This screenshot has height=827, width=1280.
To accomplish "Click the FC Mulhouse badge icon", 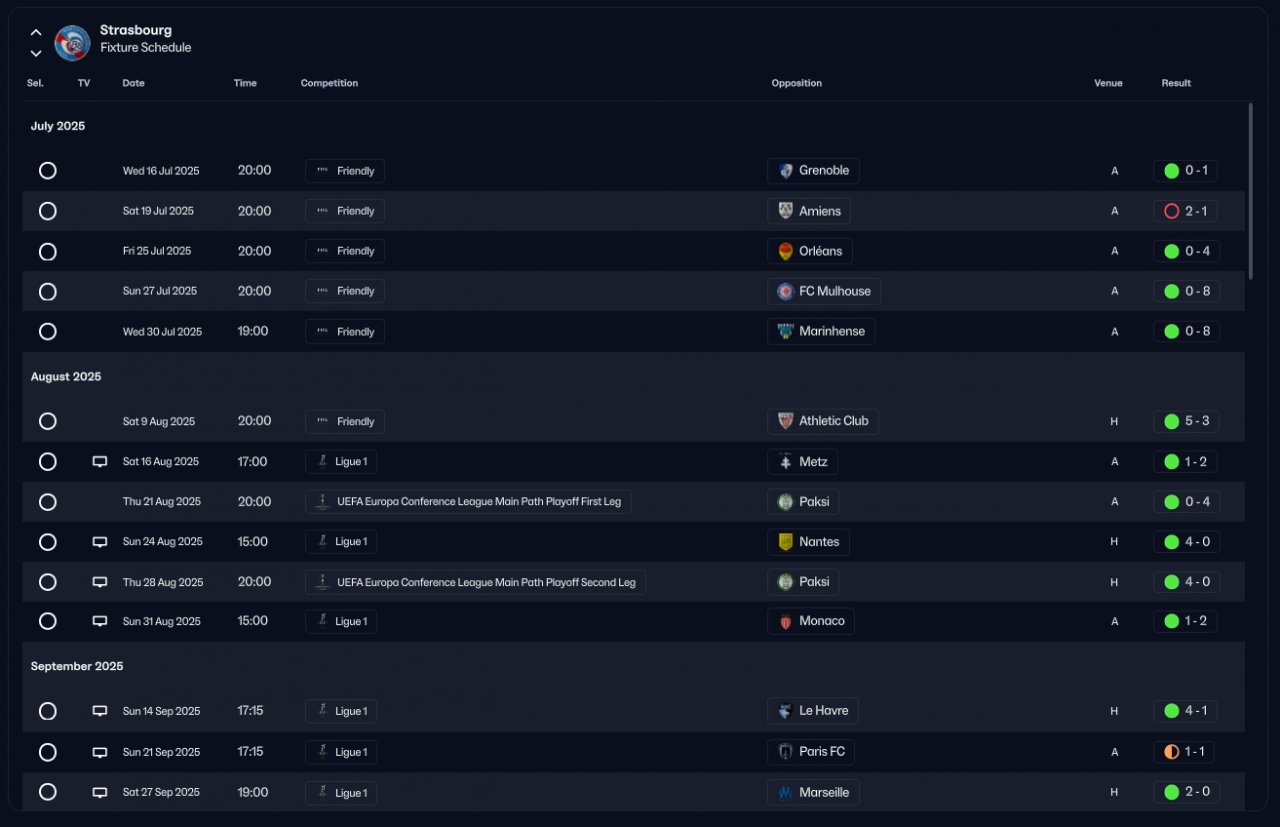I will (x=786, y=292).
